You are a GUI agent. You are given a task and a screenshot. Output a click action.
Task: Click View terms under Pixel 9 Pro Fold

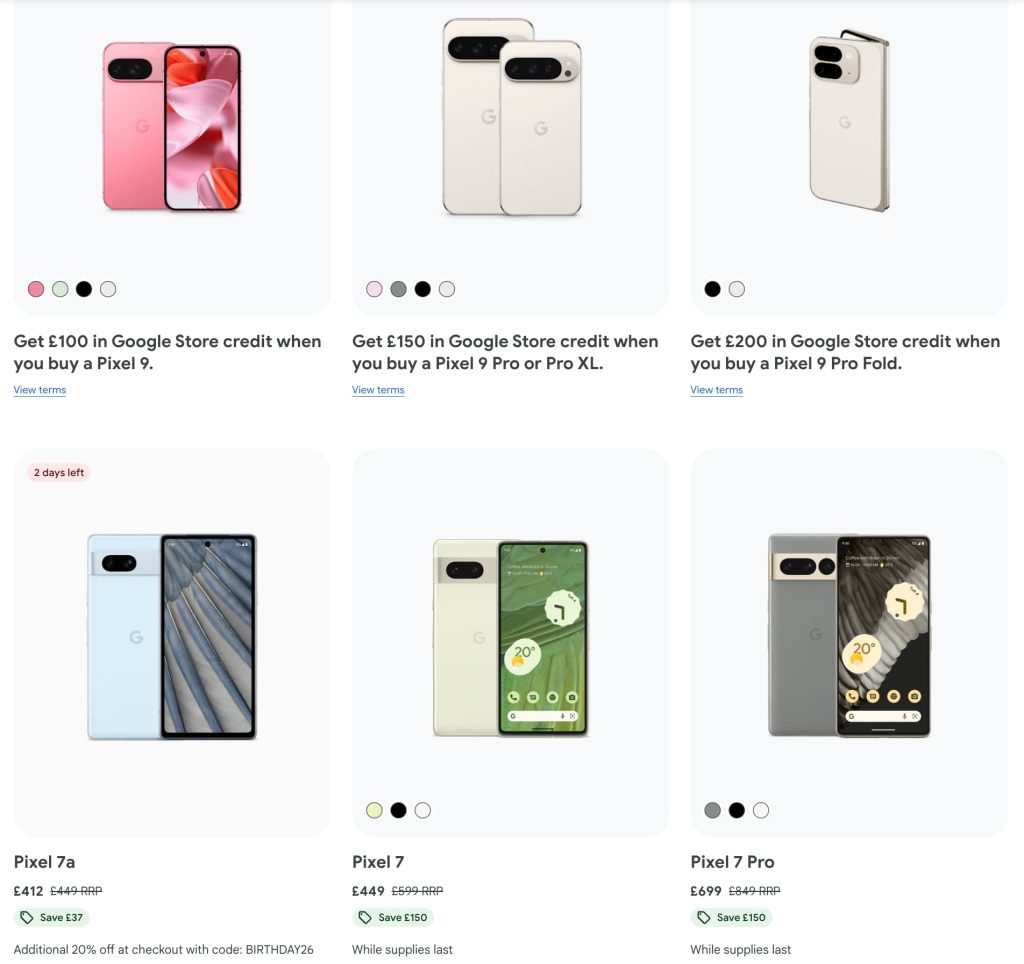click(716, 390)
